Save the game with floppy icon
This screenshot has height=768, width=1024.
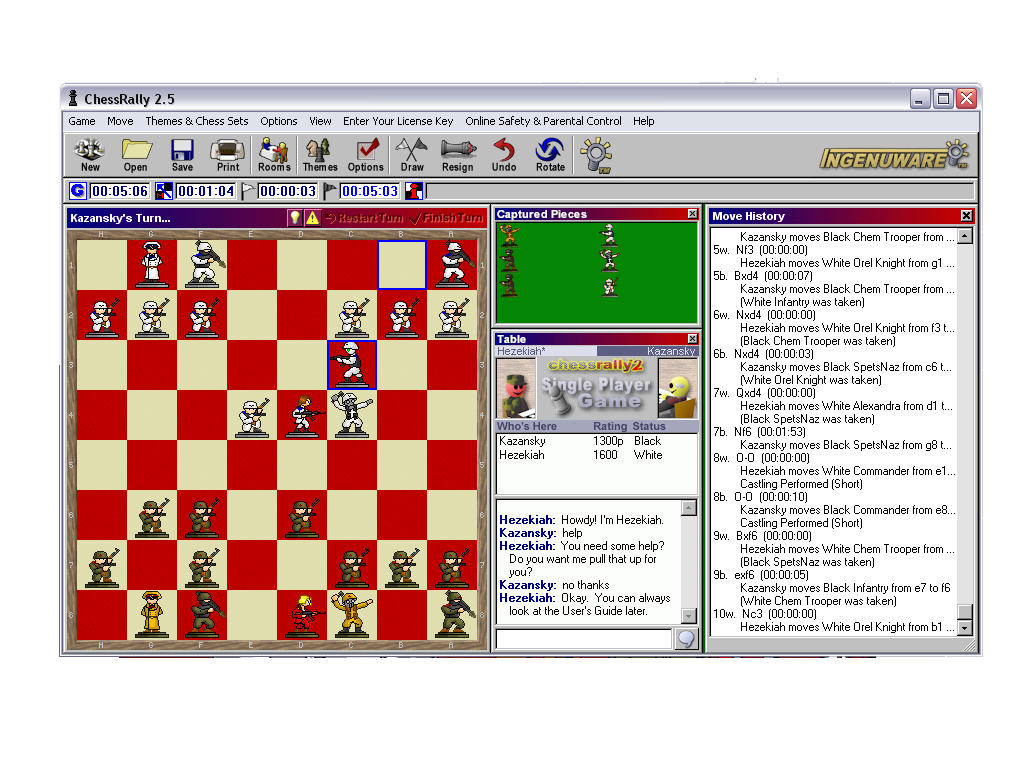(x=182, y=155)
